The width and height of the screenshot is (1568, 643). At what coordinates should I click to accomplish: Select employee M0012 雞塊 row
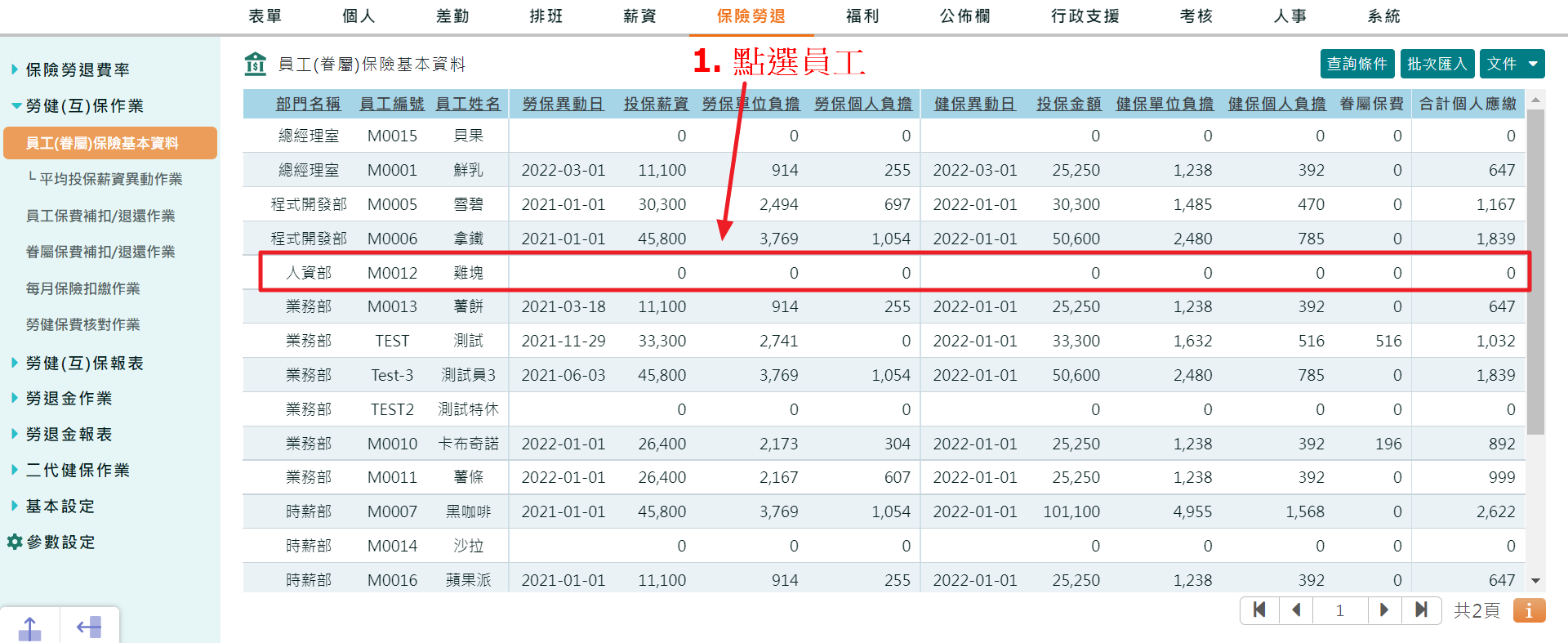pos(884,273)
